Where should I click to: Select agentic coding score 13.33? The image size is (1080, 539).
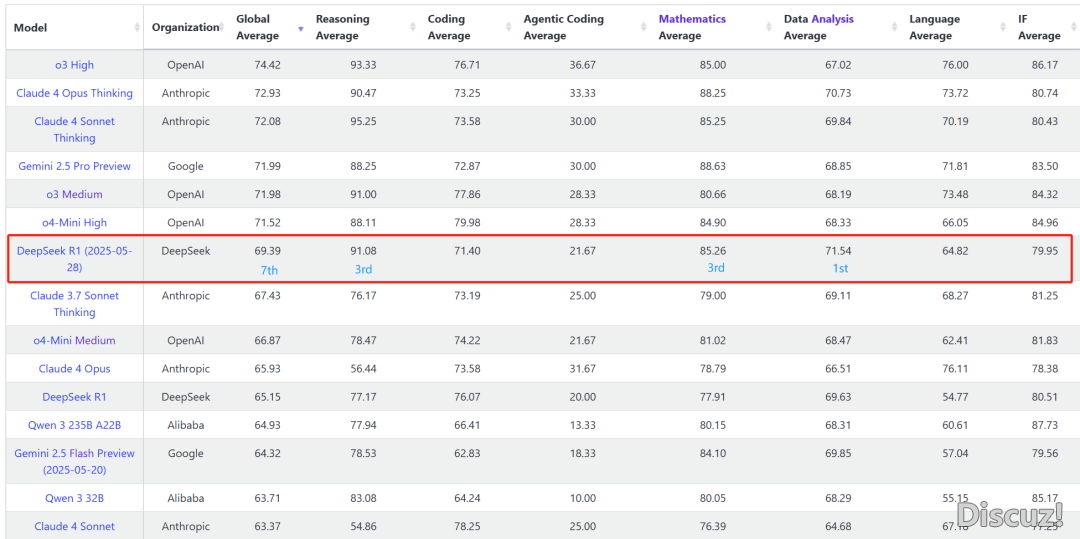[582, 425]
